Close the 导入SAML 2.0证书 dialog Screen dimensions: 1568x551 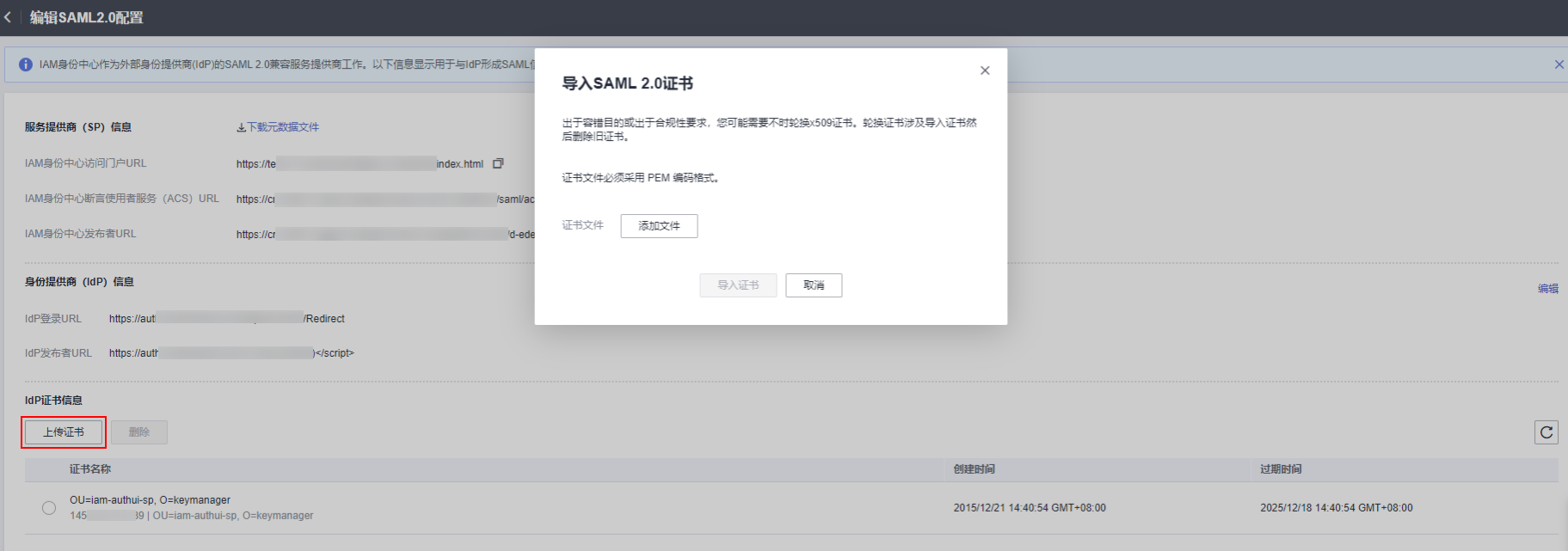tap(985, 70)
